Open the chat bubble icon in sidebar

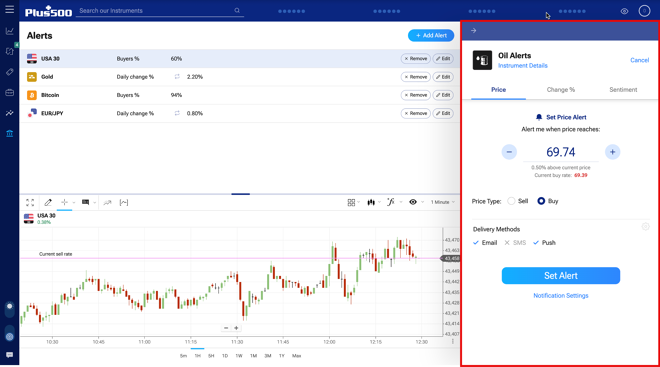9,355
